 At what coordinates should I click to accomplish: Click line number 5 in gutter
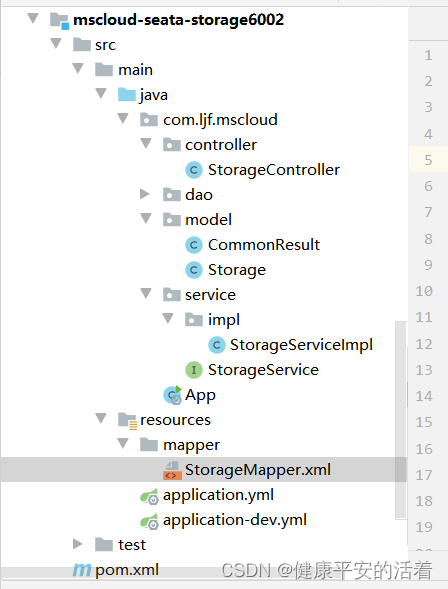coord(428,160)
